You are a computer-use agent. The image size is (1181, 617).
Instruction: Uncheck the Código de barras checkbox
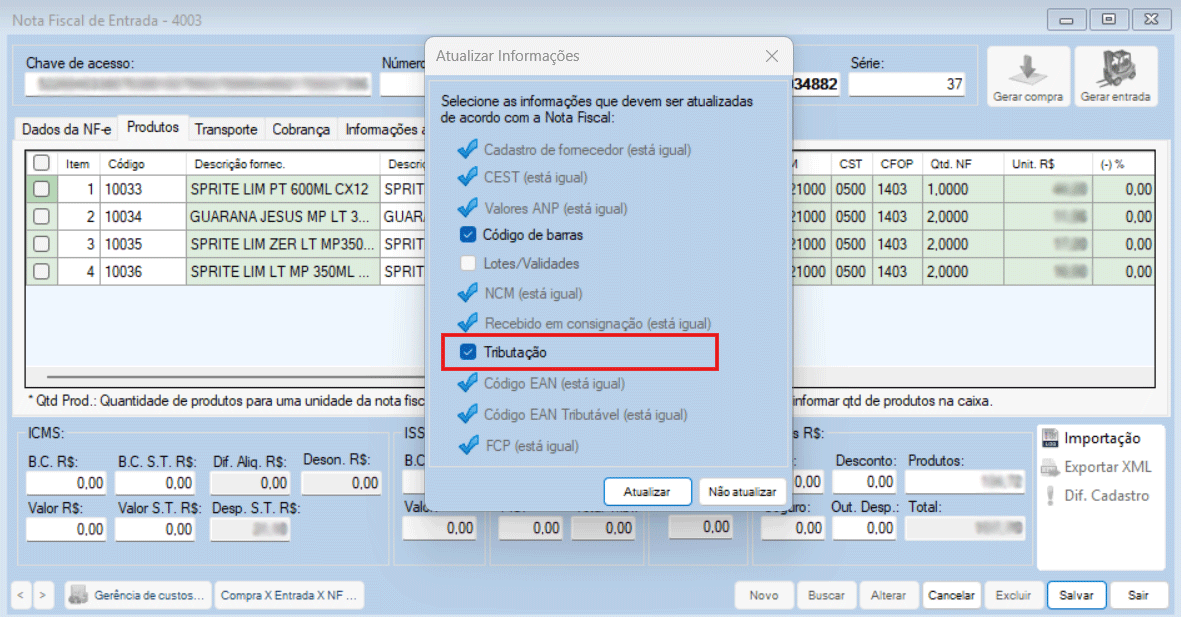click(468, 235)
